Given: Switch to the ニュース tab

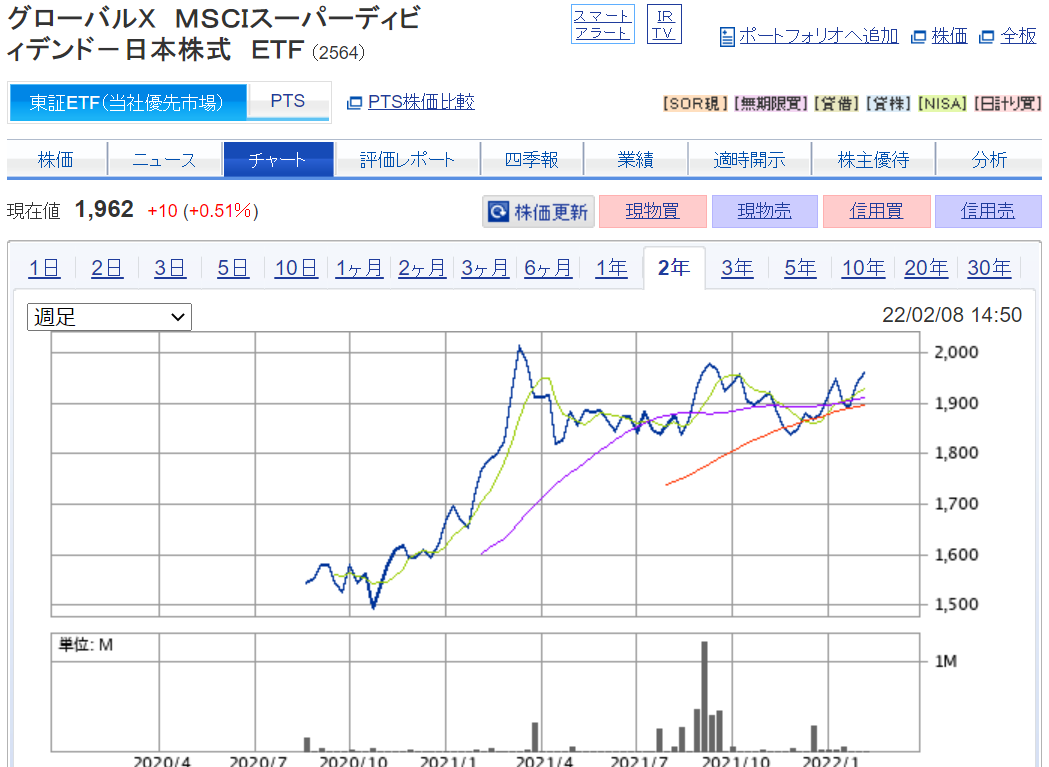Looking at the screenshot, I should (x=165, y=159).
